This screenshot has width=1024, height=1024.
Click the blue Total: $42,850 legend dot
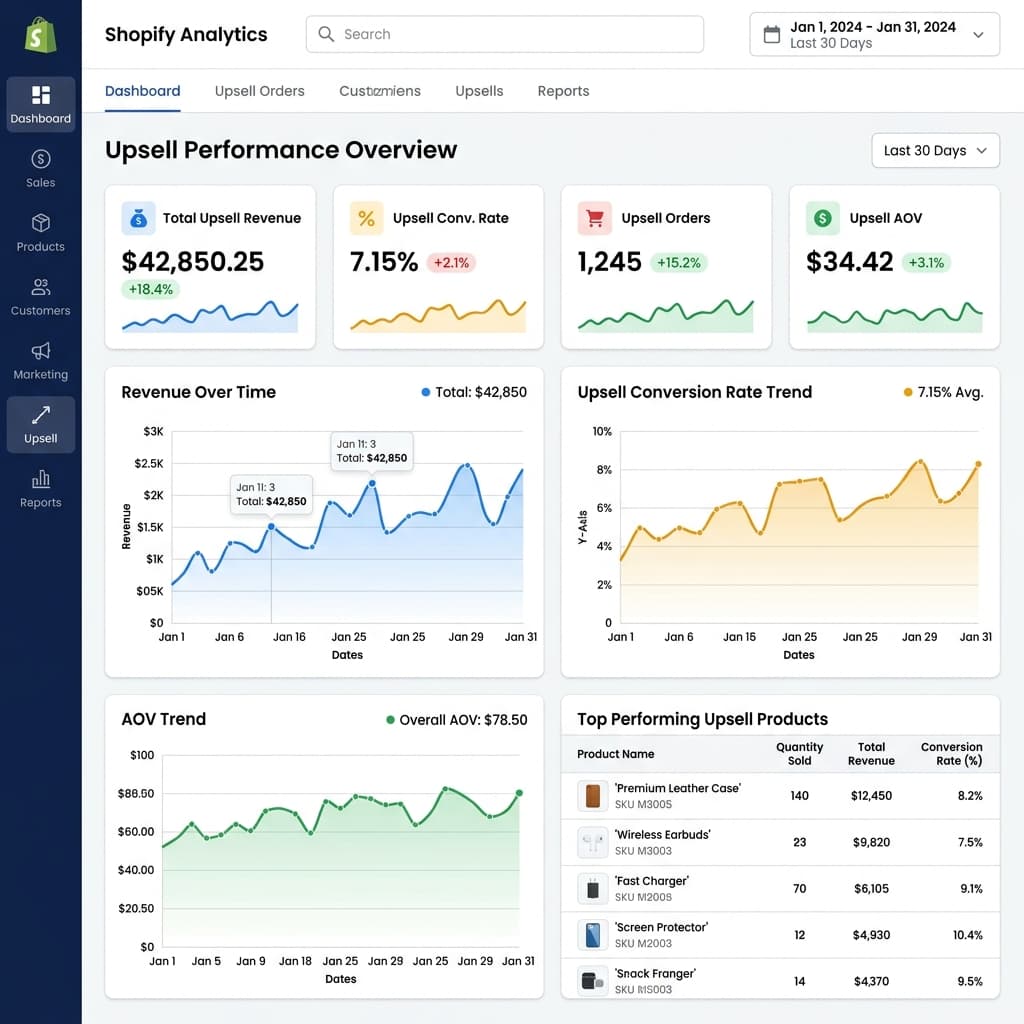coord(426,392)
